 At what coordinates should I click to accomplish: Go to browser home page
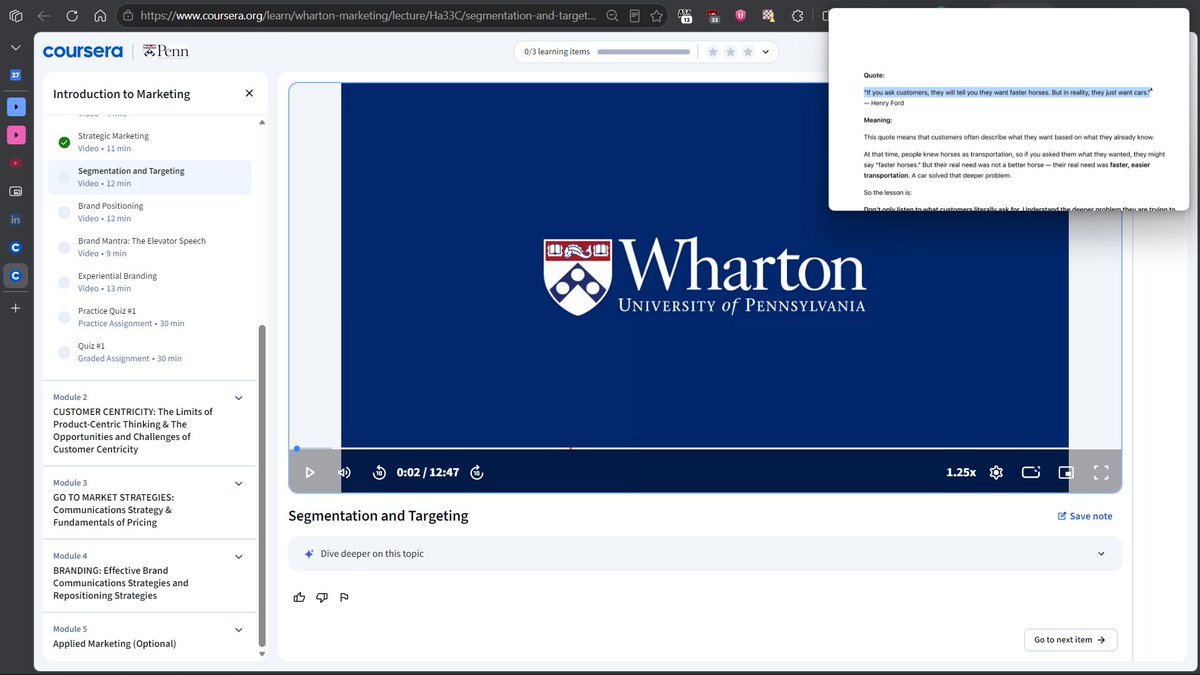pos(100,16)
